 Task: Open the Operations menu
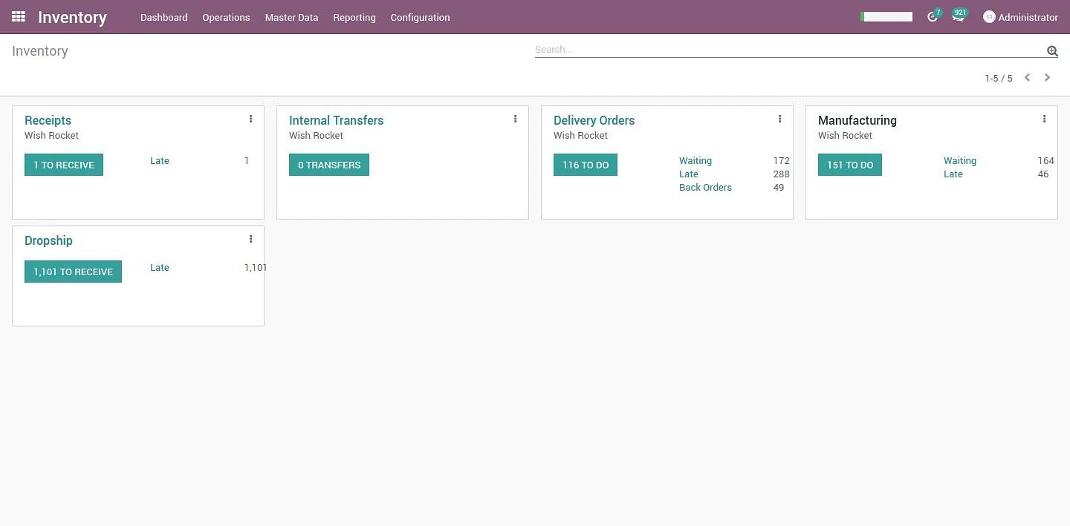(x=226, y=18)
